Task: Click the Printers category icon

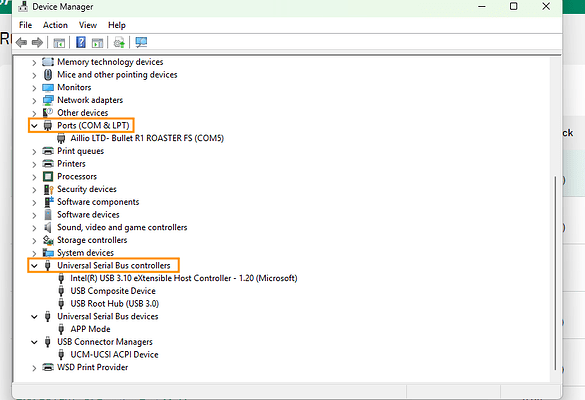Action: point(48,163)
